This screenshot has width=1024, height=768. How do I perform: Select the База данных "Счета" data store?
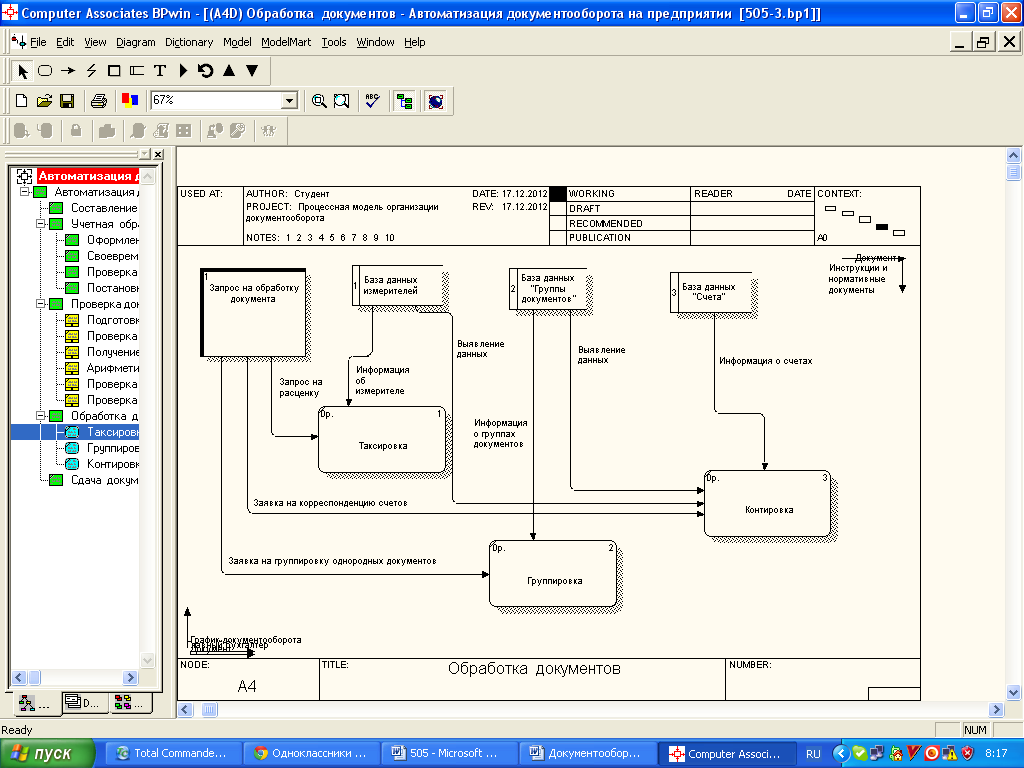[711, 292]
